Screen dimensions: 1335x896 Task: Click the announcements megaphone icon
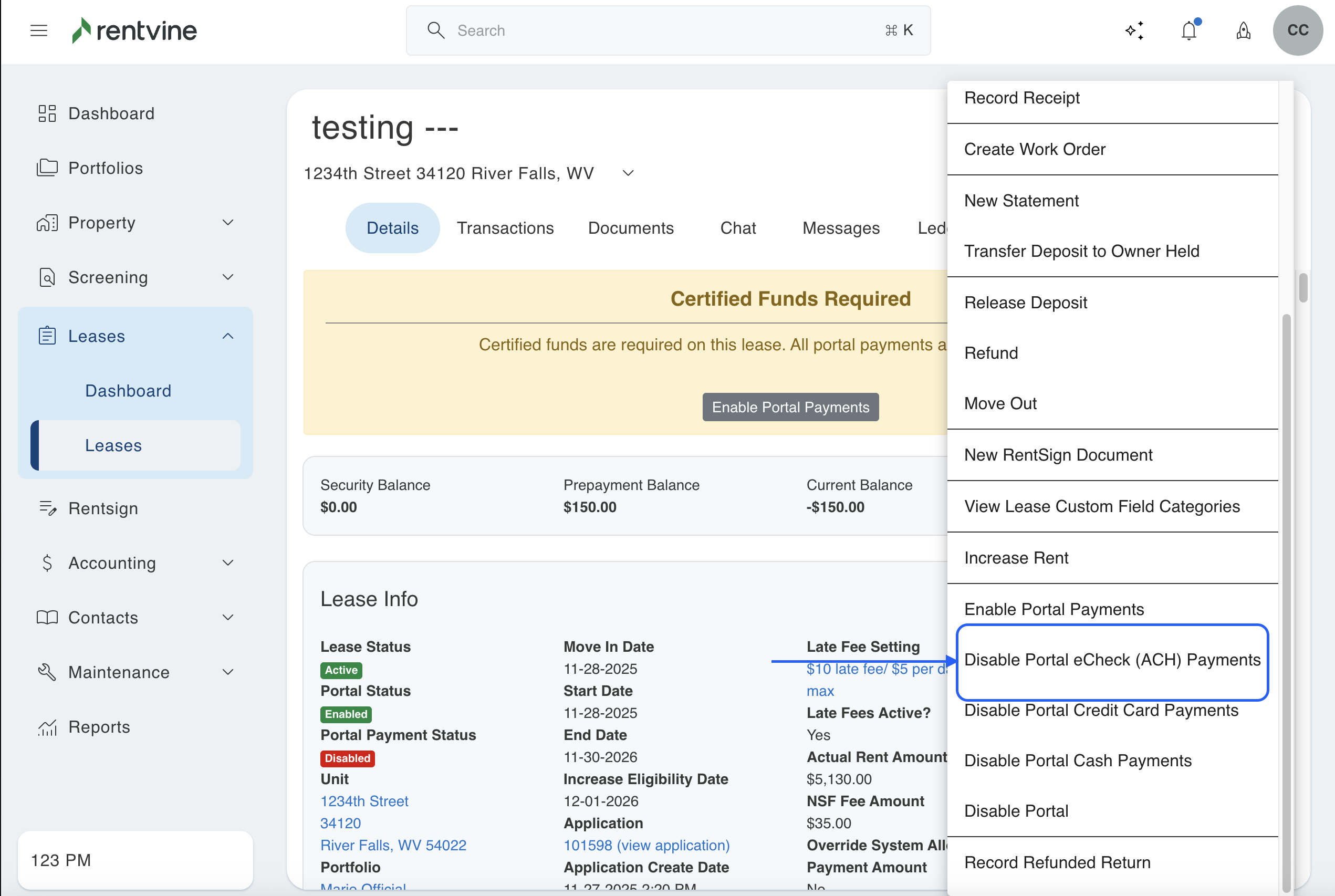1244,30
